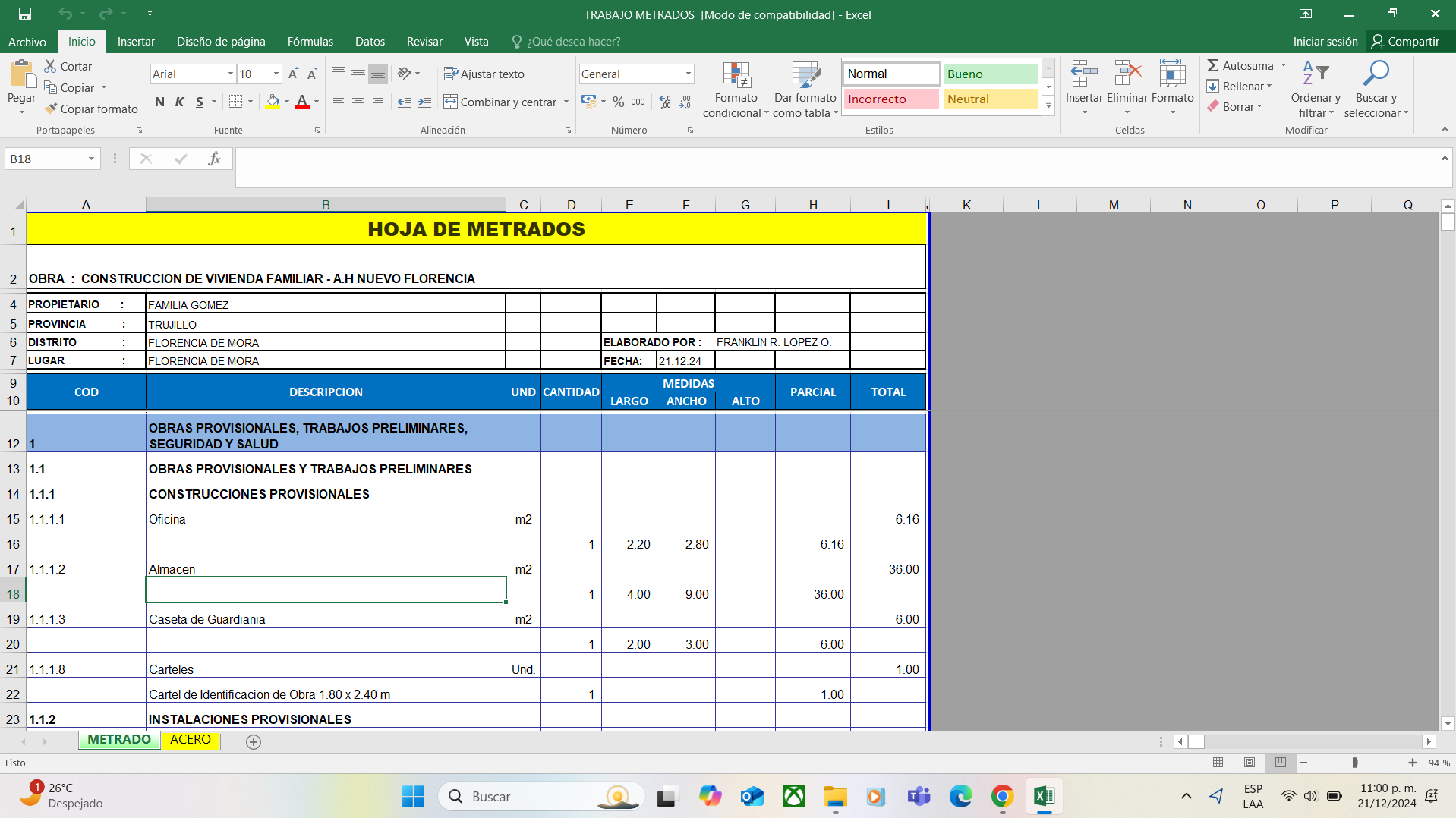Open Buscar y seleccionar magnifier
Viewport: 1456px width, 818px height.
point(1376,90)
